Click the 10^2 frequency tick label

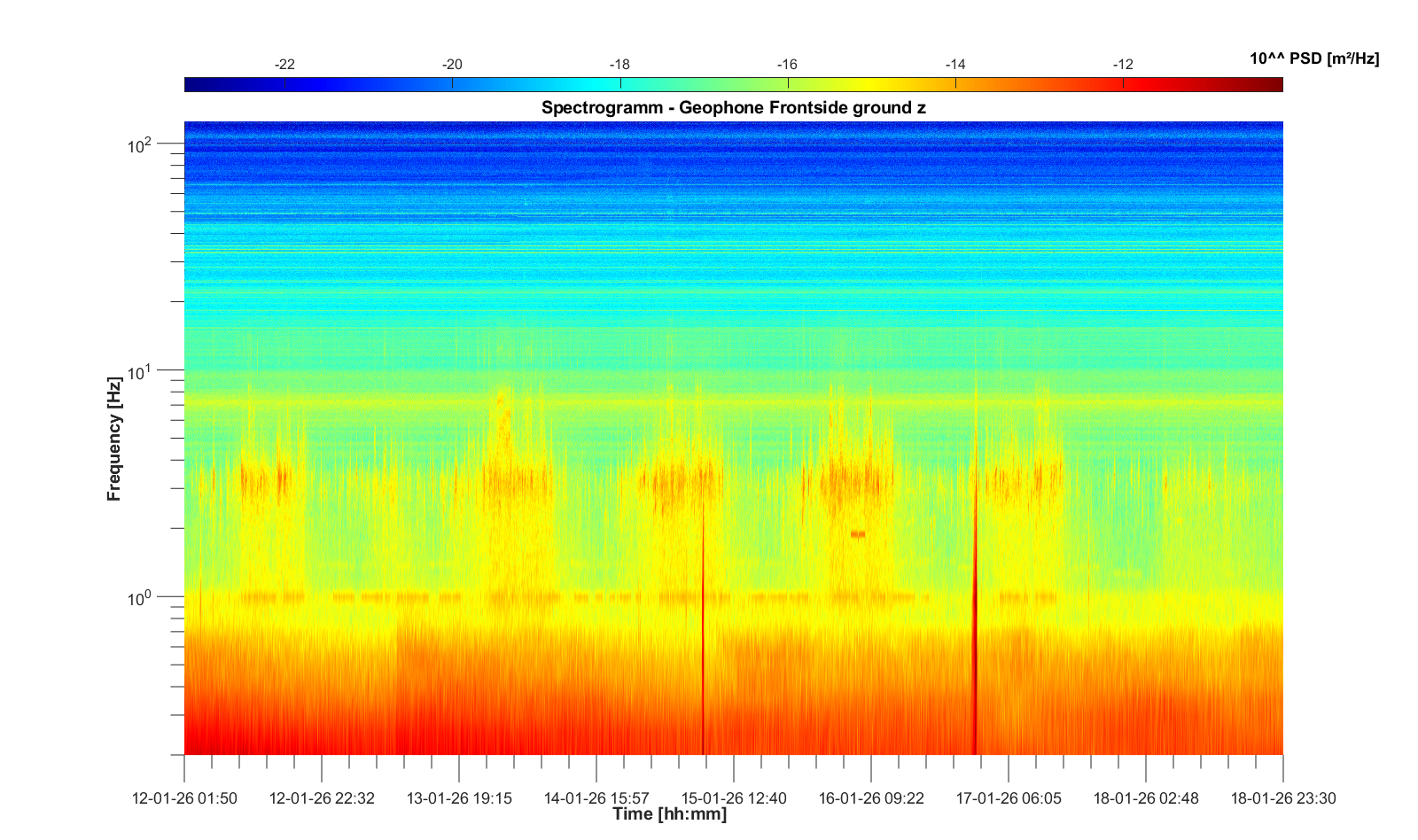point(140,144)
